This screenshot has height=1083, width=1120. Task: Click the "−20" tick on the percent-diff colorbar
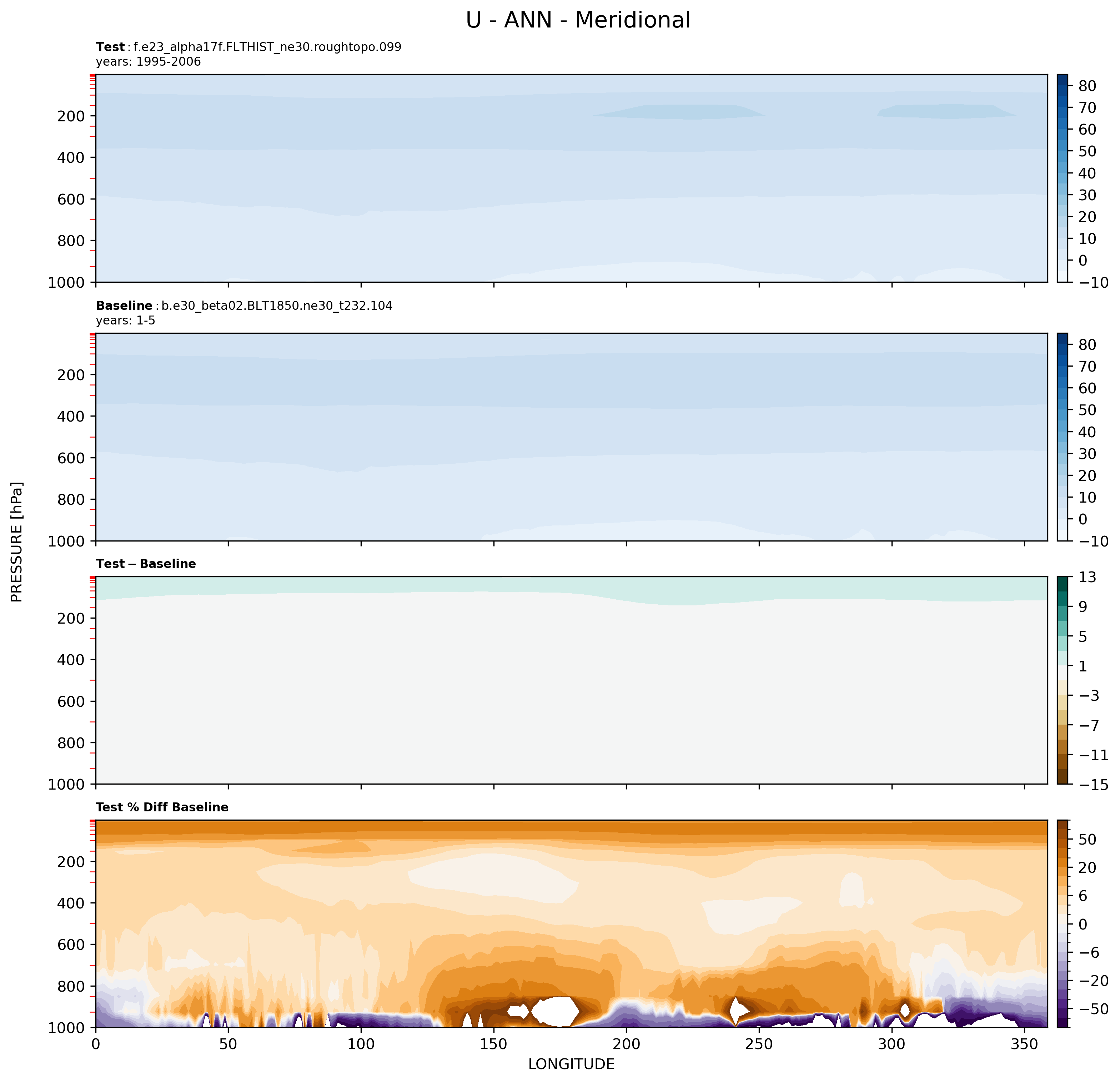click(x=1093, y=981)
